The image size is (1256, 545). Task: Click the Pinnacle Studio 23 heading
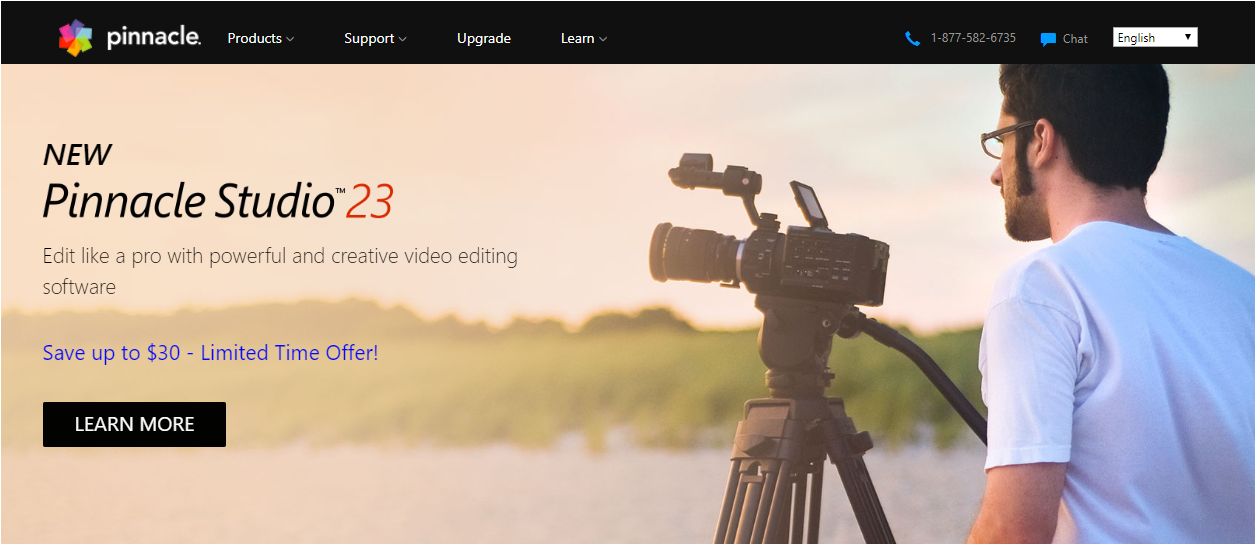click(x=218, y=200)
